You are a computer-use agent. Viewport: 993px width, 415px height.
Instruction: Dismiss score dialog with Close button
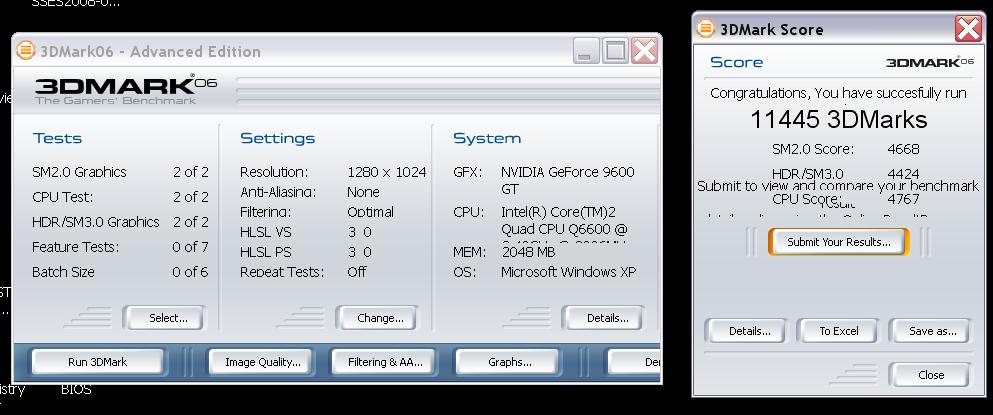click(929, 375)
